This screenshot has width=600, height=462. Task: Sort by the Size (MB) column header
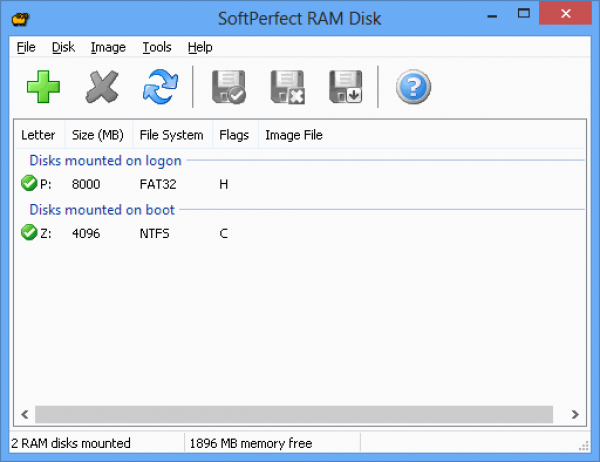(97, 135)
